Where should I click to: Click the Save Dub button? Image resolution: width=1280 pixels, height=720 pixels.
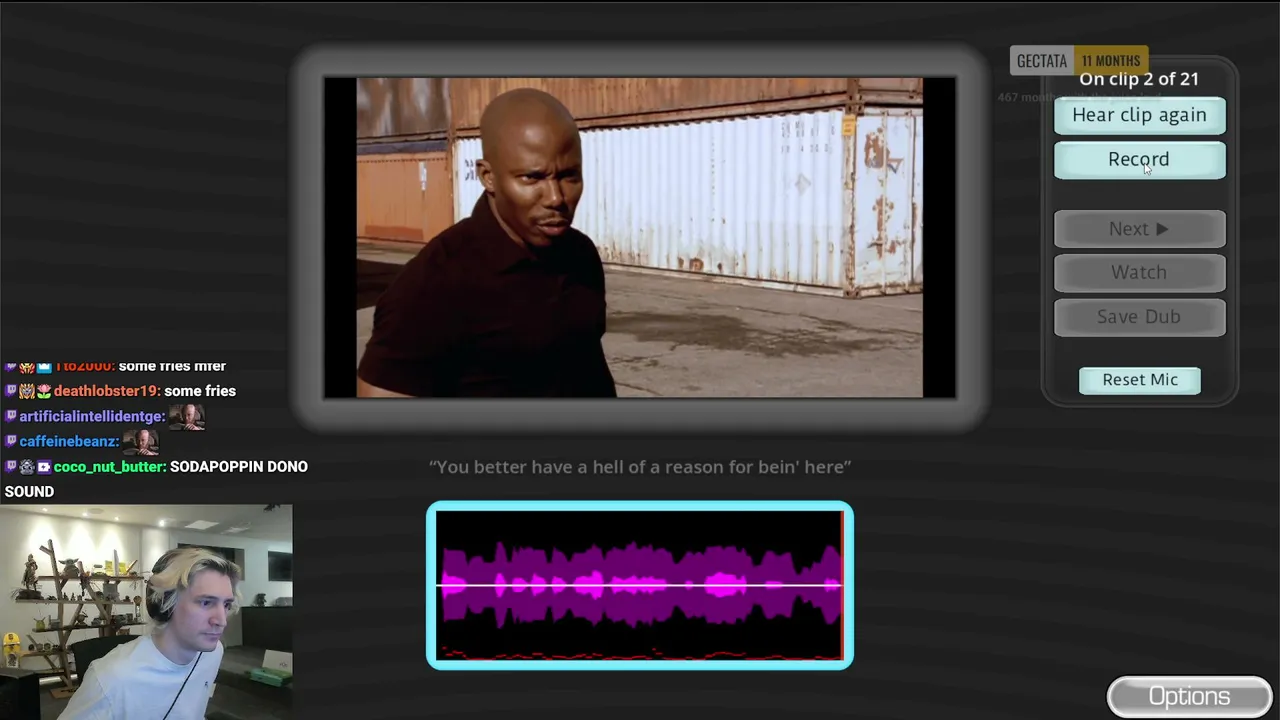click(x=1139, y=317)
